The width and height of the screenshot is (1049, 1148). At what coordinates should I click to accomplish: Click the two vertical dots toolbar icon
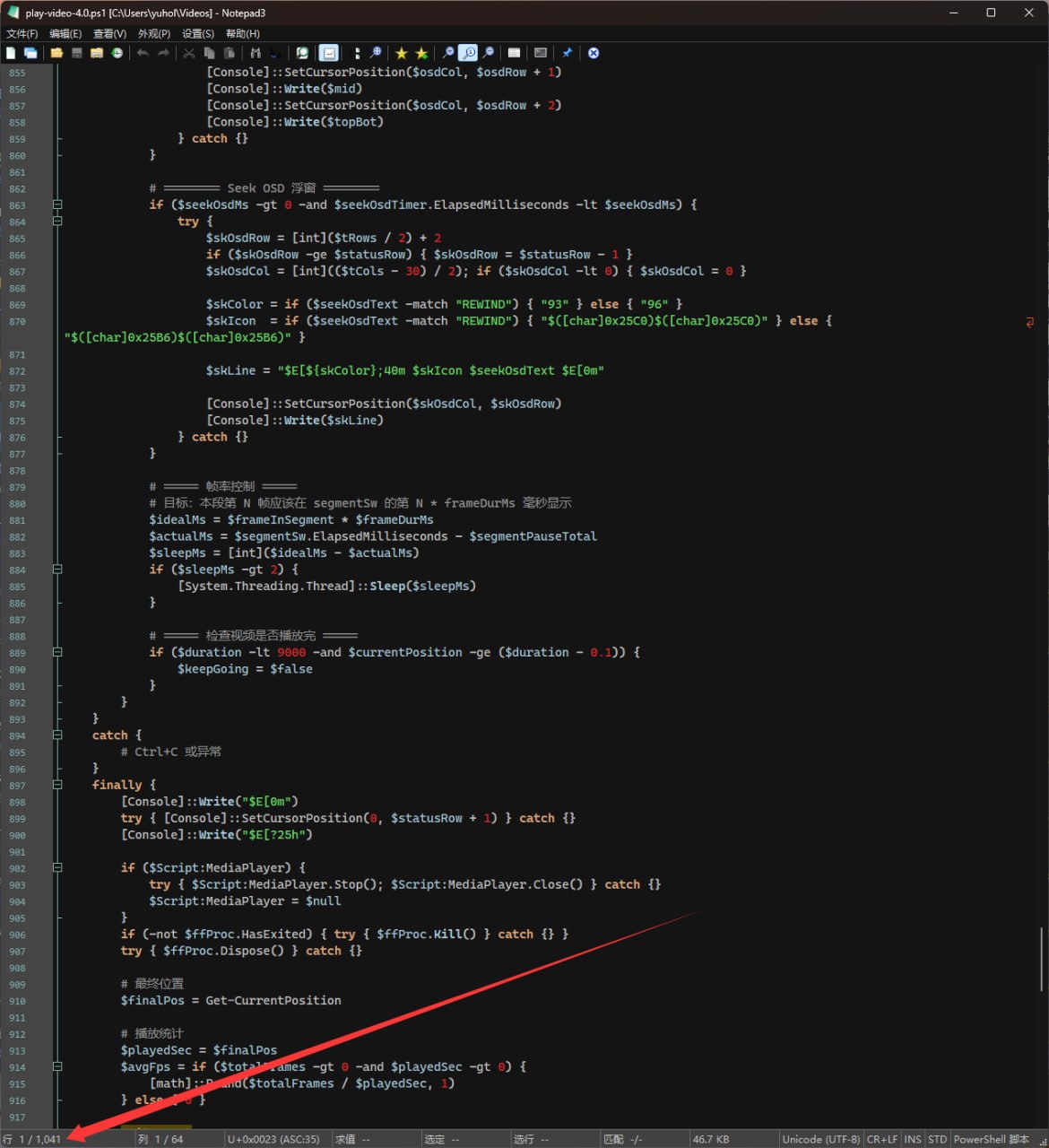357,54
